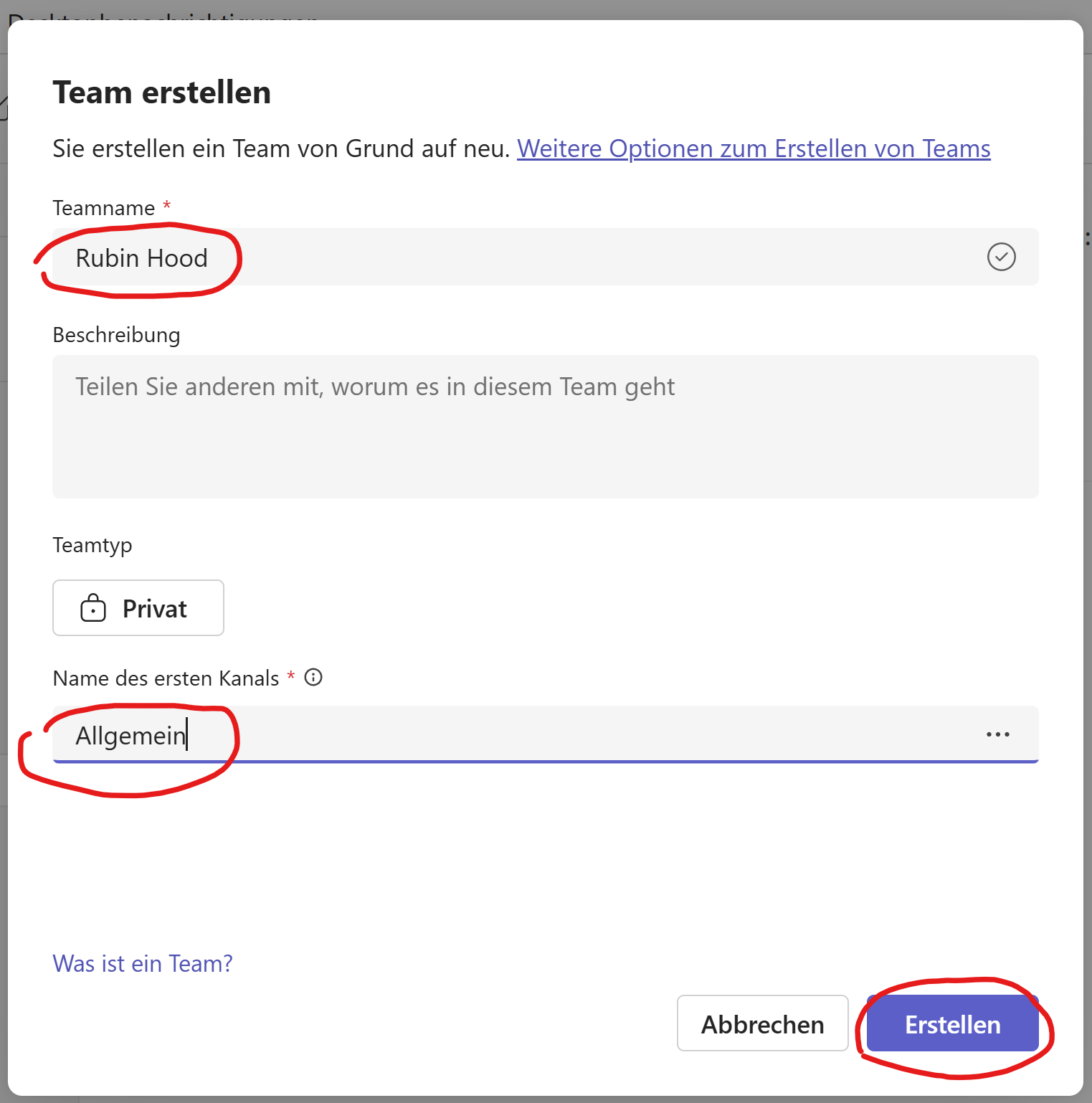The height and width of the screenshot is (1103, 1092).
Task: Follow "Weitere Optionen zum Erstellen von Teams" link
Action: (x=754, y=148)
